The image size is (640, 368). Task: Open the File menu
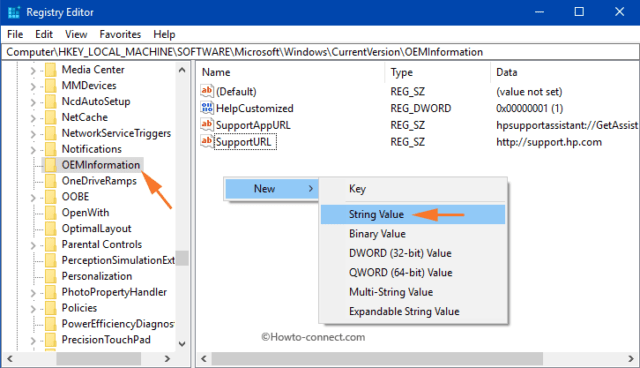tap(15, 34)
